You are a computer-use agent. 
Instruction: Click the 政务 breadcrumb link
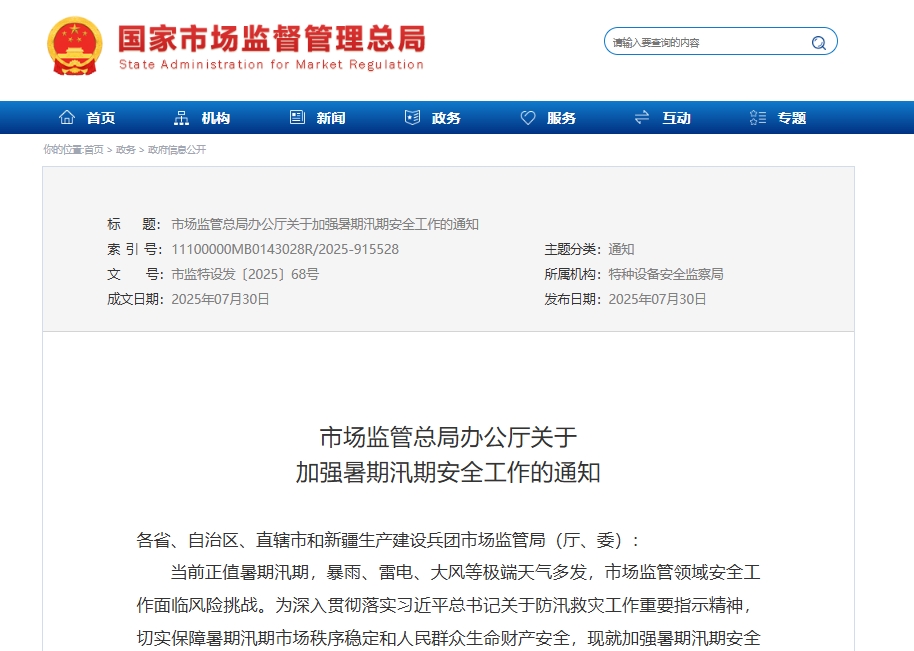pos(125,150)
